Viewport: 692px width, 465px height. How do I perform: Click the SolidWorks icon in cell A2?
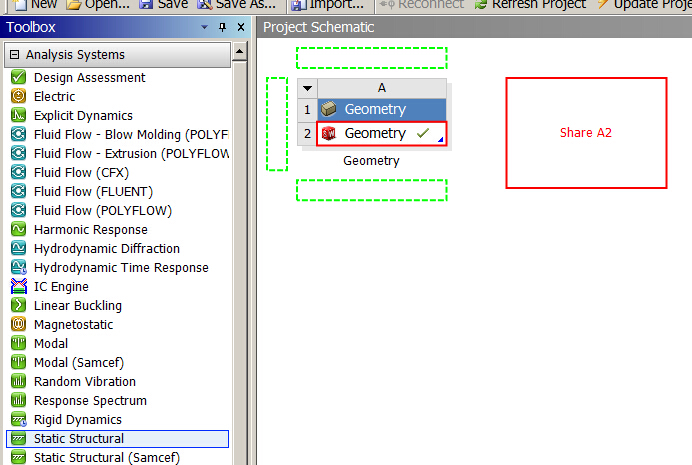pyautogui.click(x=328, y=133)
